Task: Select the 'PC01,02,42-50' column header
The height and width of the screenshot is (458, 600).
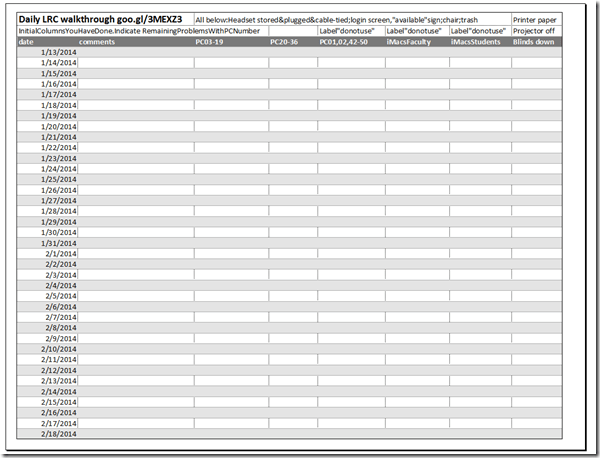Action: coord(350,42)
